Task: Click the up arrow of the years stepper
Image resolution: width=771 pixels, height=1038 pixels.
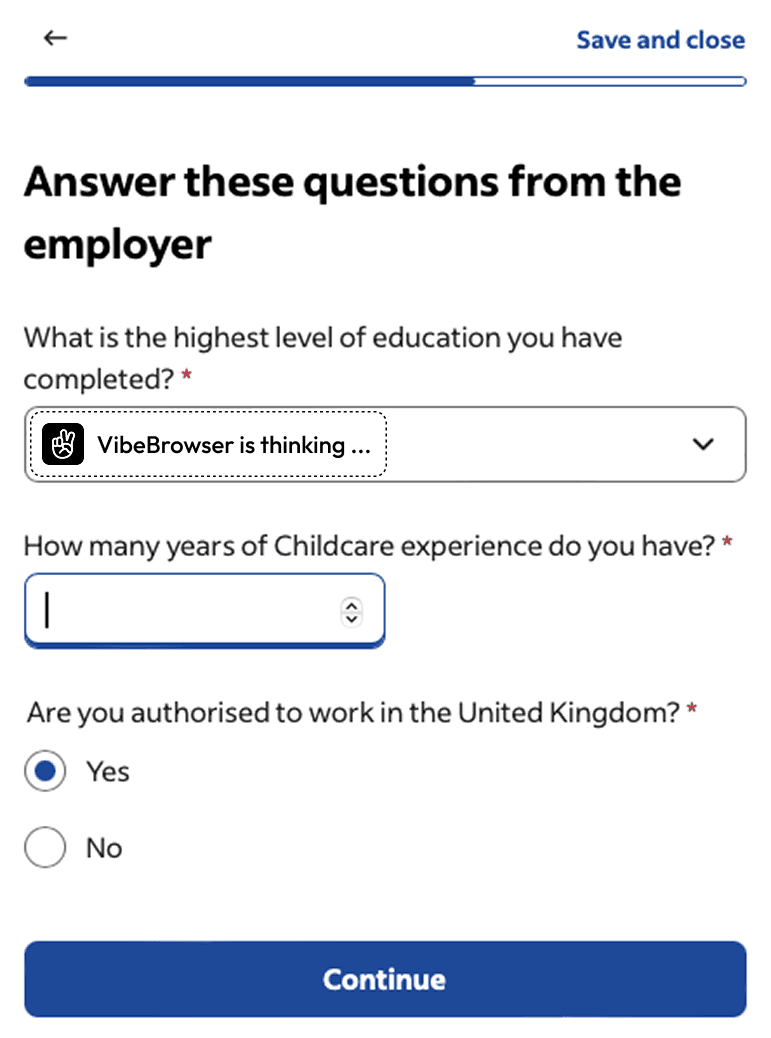Action: pyautogui.click(x=351, y=603)
